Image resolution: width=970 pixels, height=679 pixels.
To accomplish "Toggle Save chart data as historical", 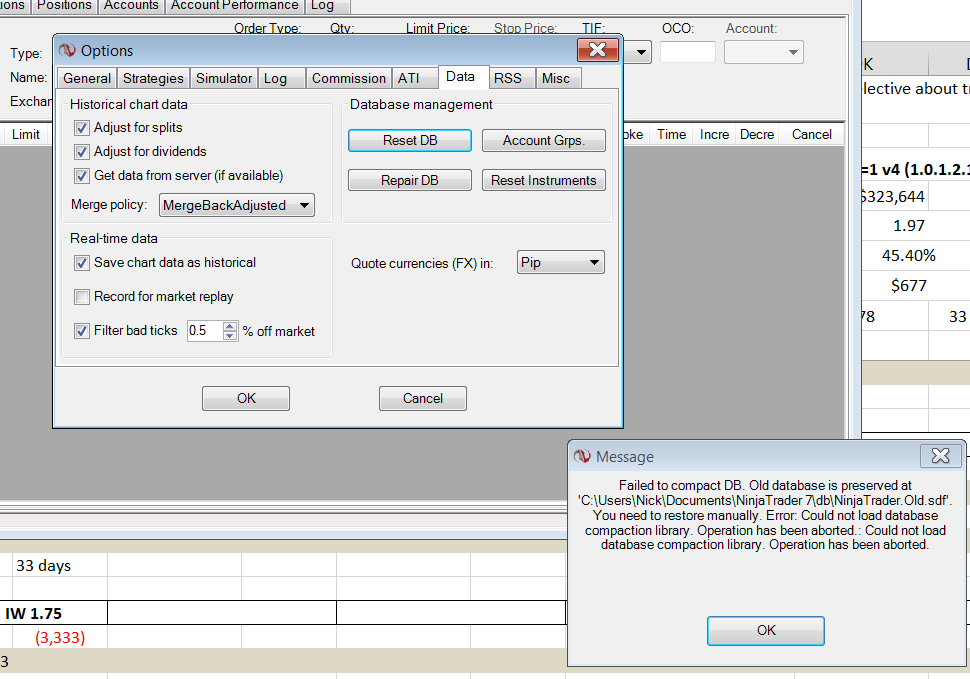I will point(81,263).
